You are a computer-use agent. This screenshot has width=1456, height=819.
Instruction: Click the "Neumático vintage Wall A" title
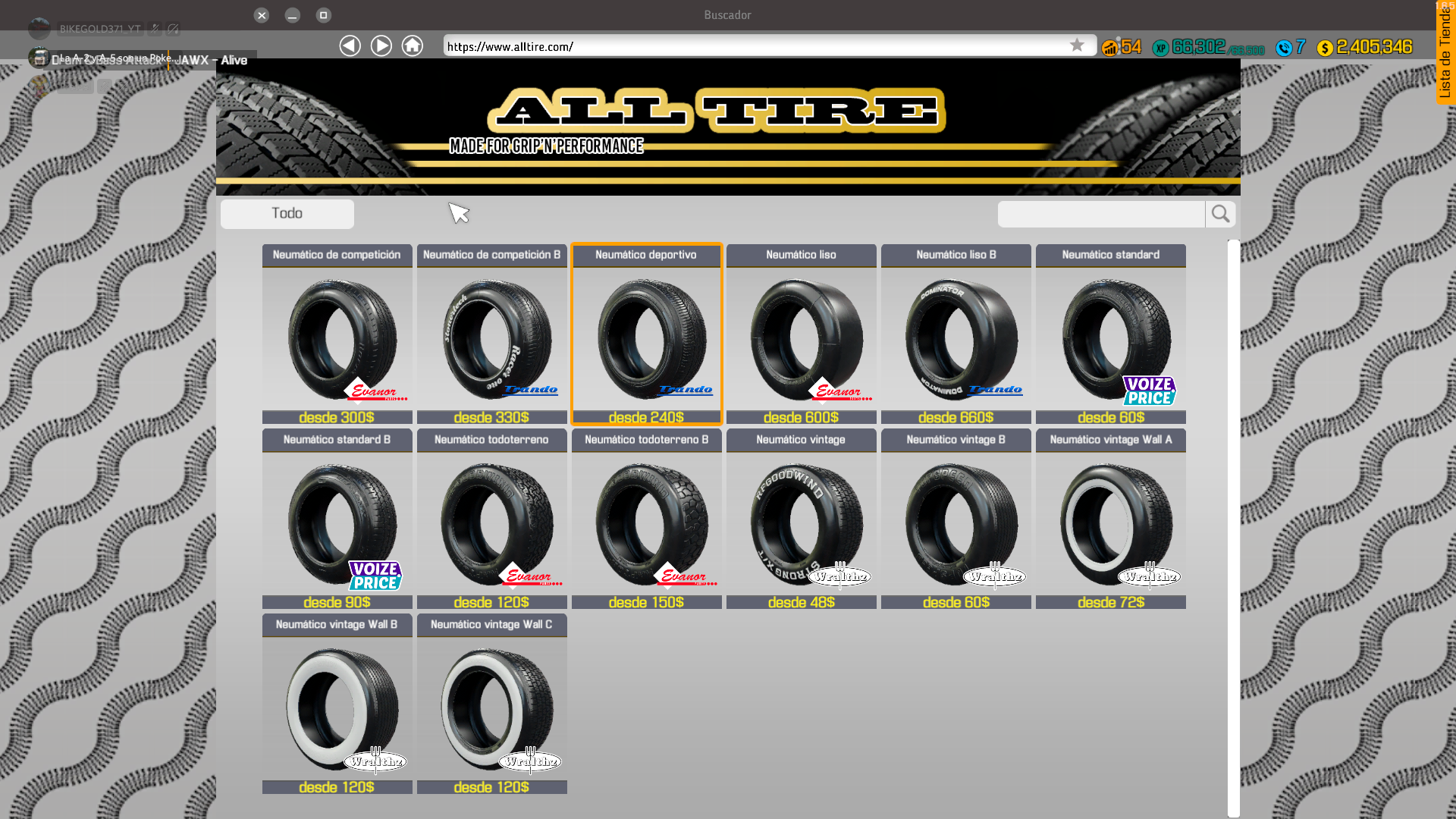pyautogui.click(x=1111, y=440)
